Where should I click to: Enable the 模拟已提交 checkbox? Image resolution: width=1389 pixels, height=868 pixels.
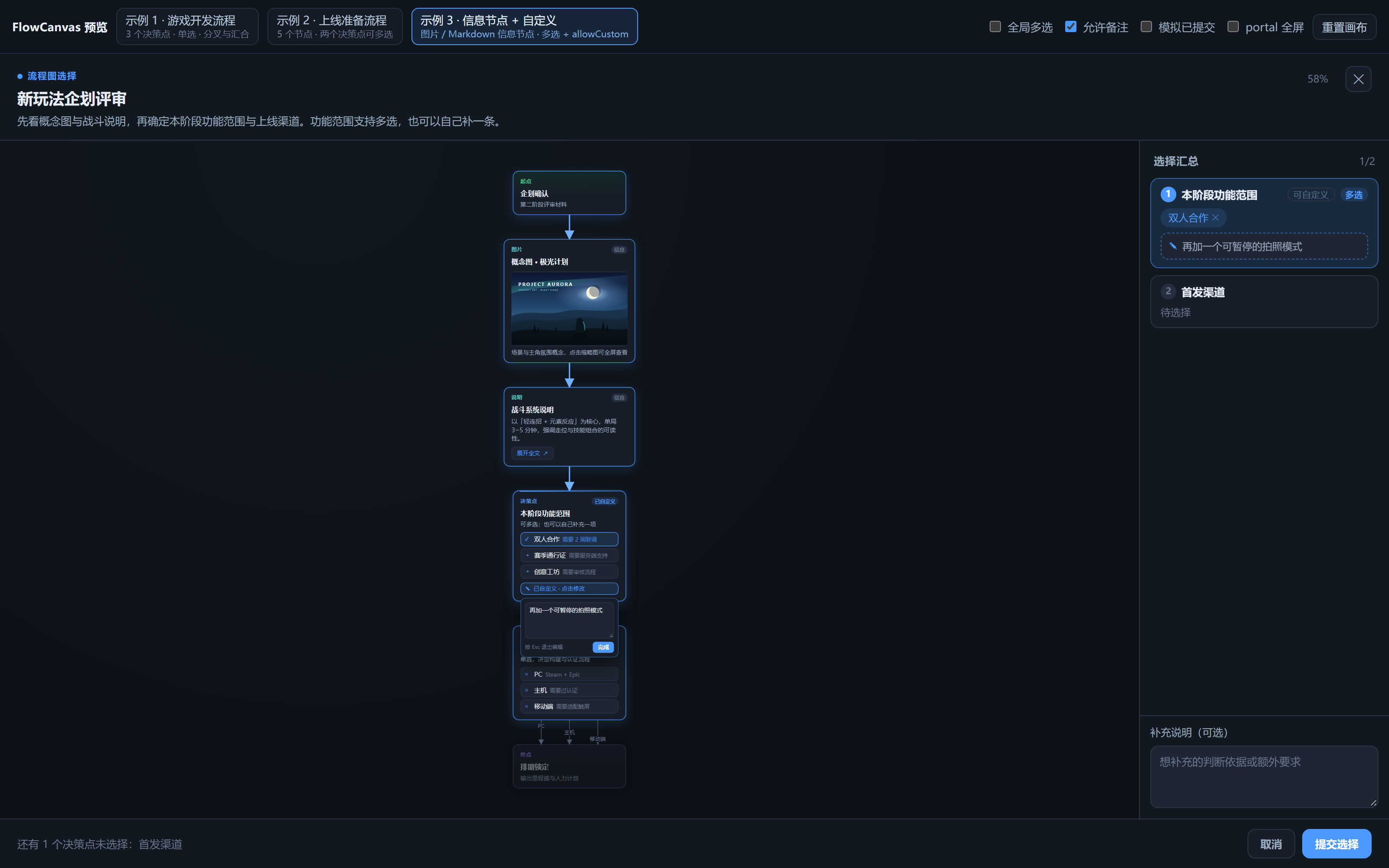(1145, 26)
